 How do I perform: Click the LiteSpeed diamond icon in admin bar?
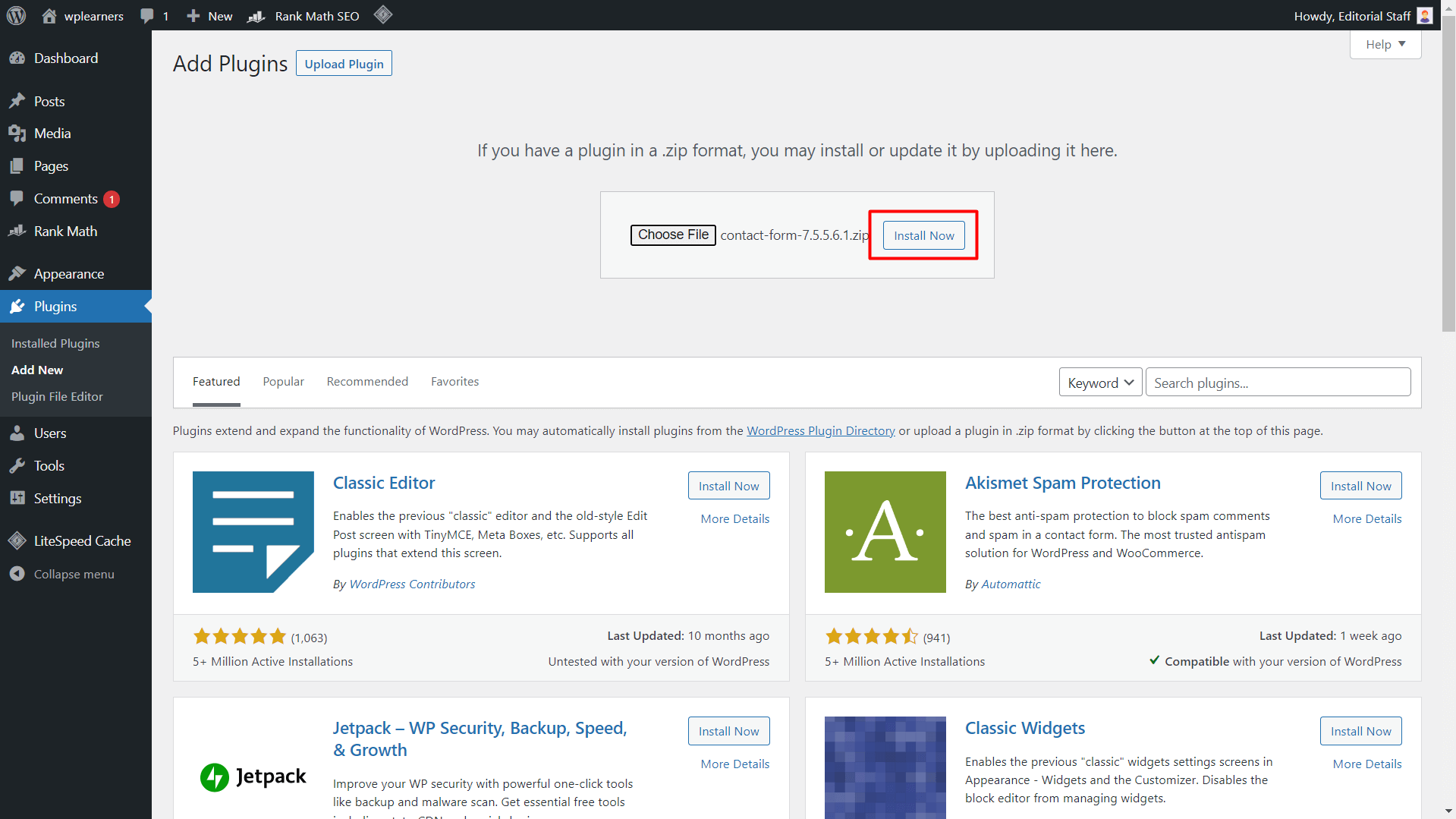click(383, 14)
